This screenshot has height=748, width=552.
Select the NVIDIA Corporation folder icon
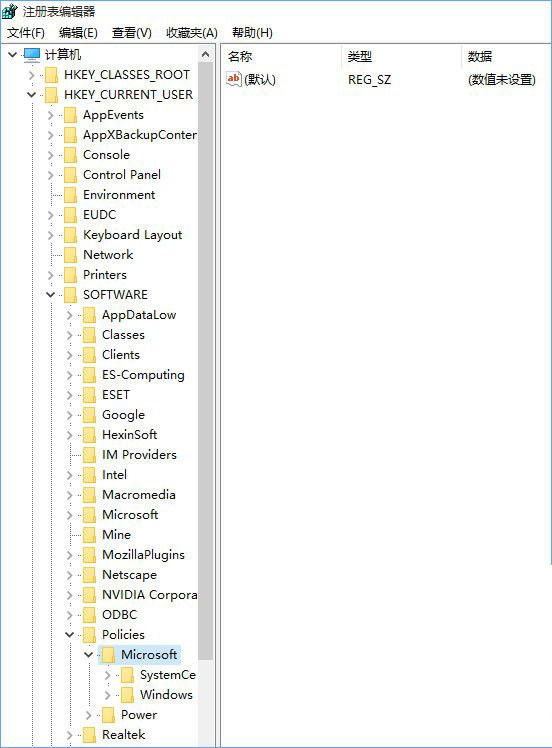[89, 595]
